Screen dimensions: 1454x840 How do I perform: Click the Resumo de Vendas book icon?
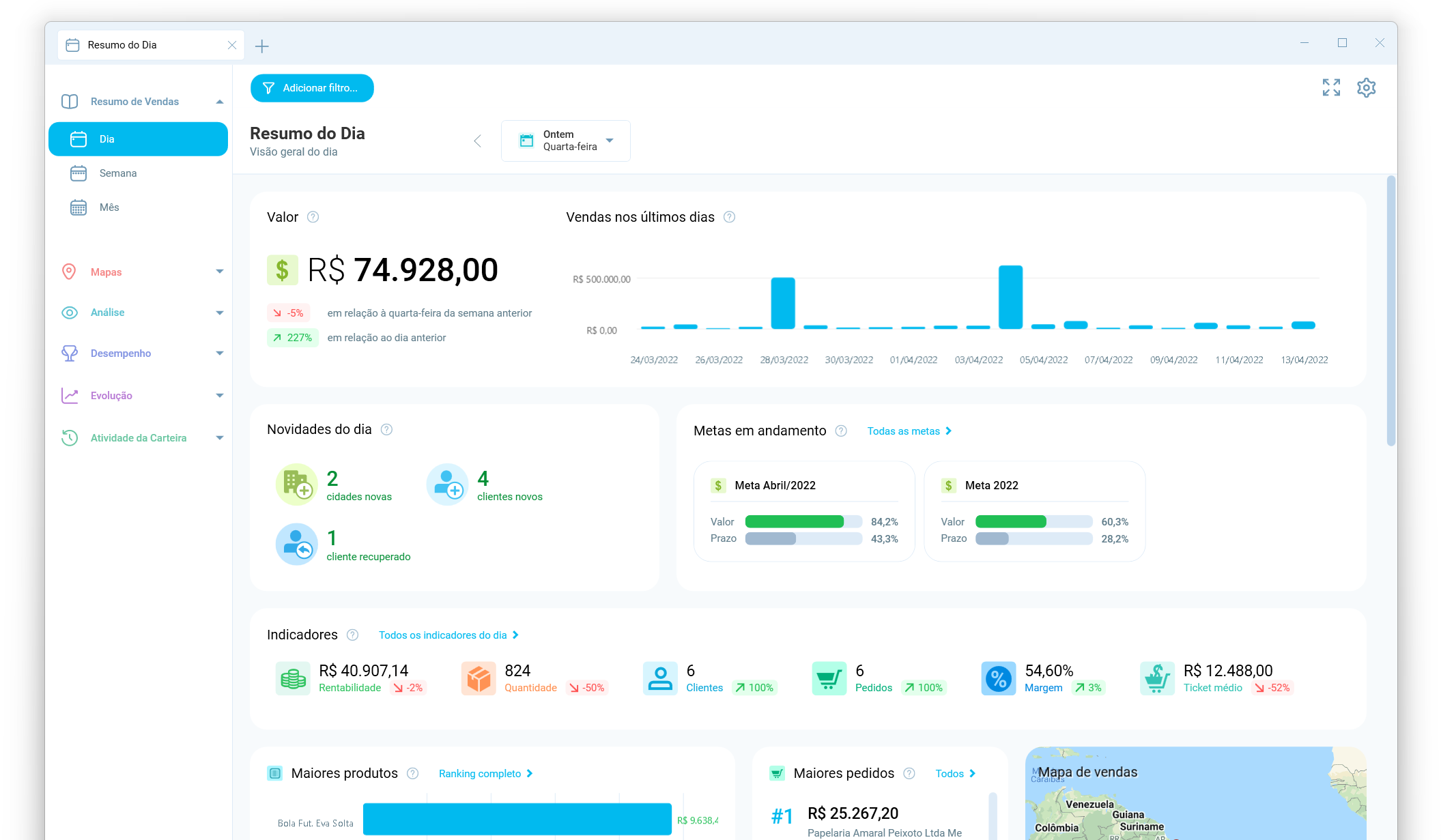[x=70, y=102]
